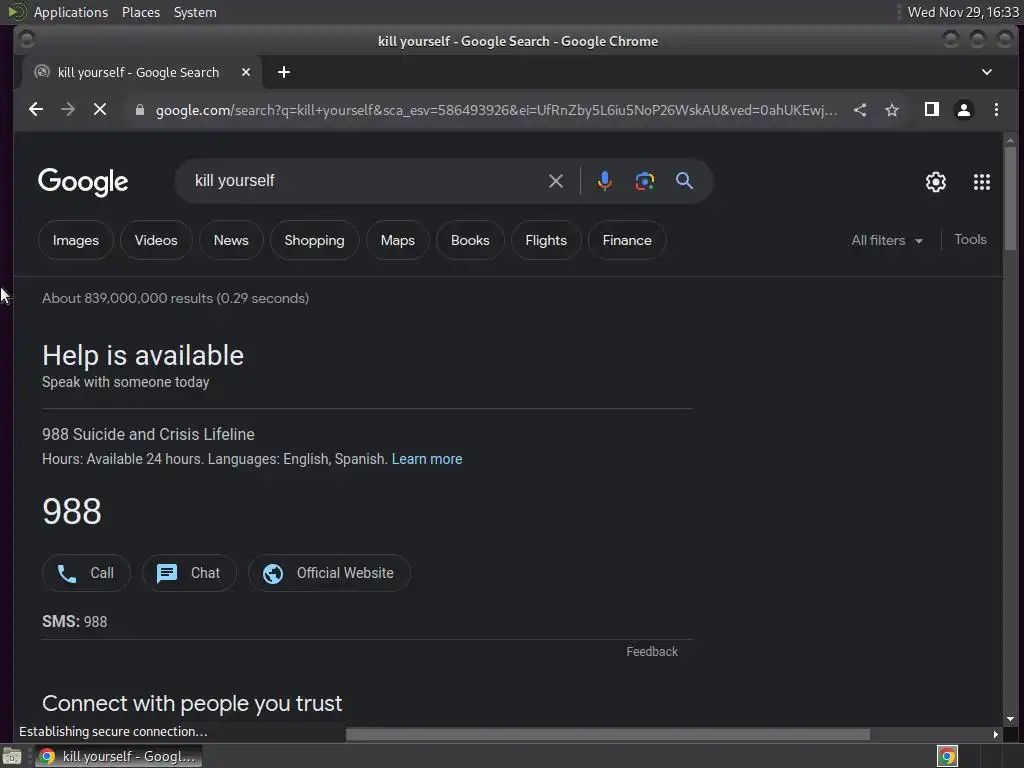This screenshot has height=768, width=1024.
Task: Click the scroll right arrow at bottom
Action: click(995, 735)
